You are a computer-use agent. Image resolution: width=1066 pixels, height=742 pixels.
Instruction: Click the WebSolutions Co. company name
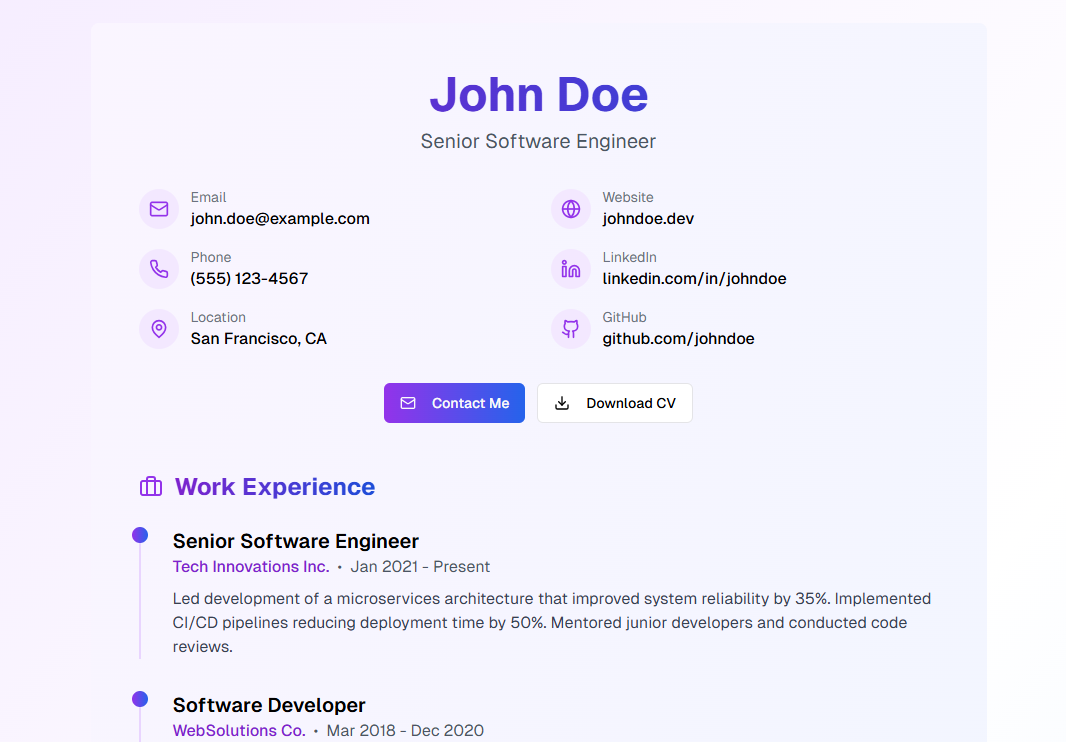coord(239,731)
